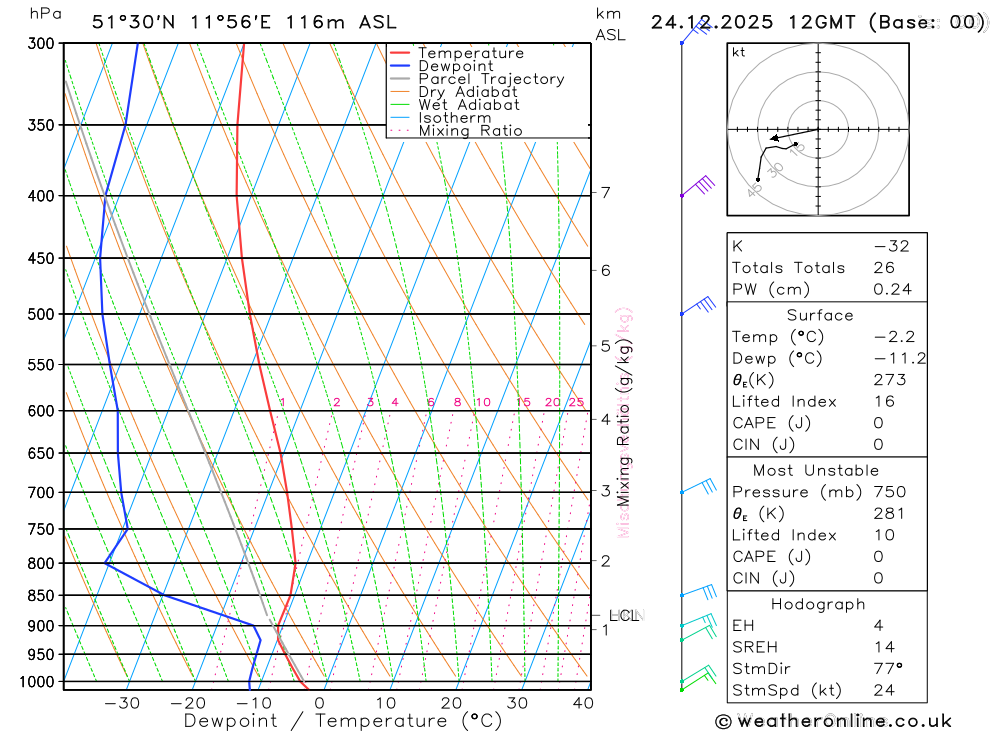Screen dimensions: 1000x733
Task: Click the 500 hPa pressure label
Action: pos(41,314)
